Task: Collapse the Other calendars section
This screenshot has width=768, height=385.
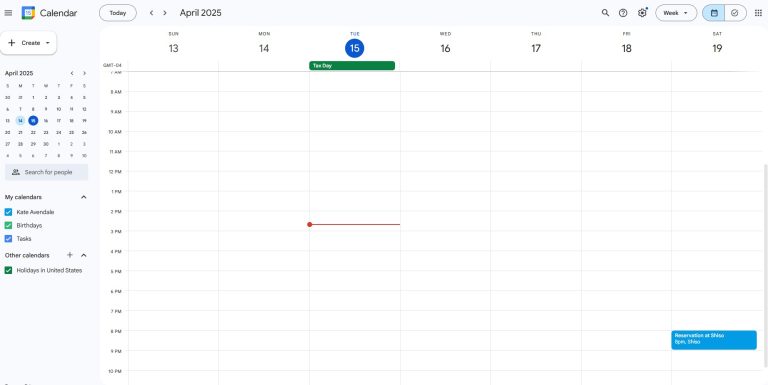Action: (83, 255)
